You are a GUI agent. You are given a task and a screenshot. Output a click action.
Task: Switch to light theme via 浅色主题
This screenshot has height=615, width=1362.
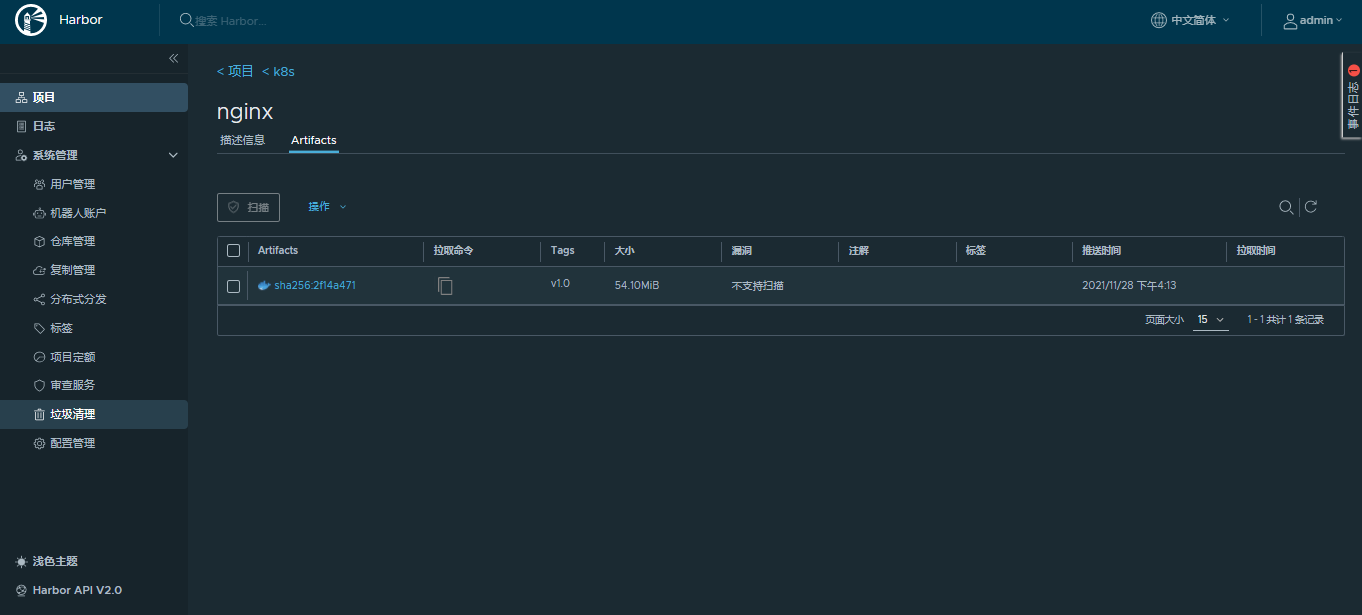tap(55, 561)
